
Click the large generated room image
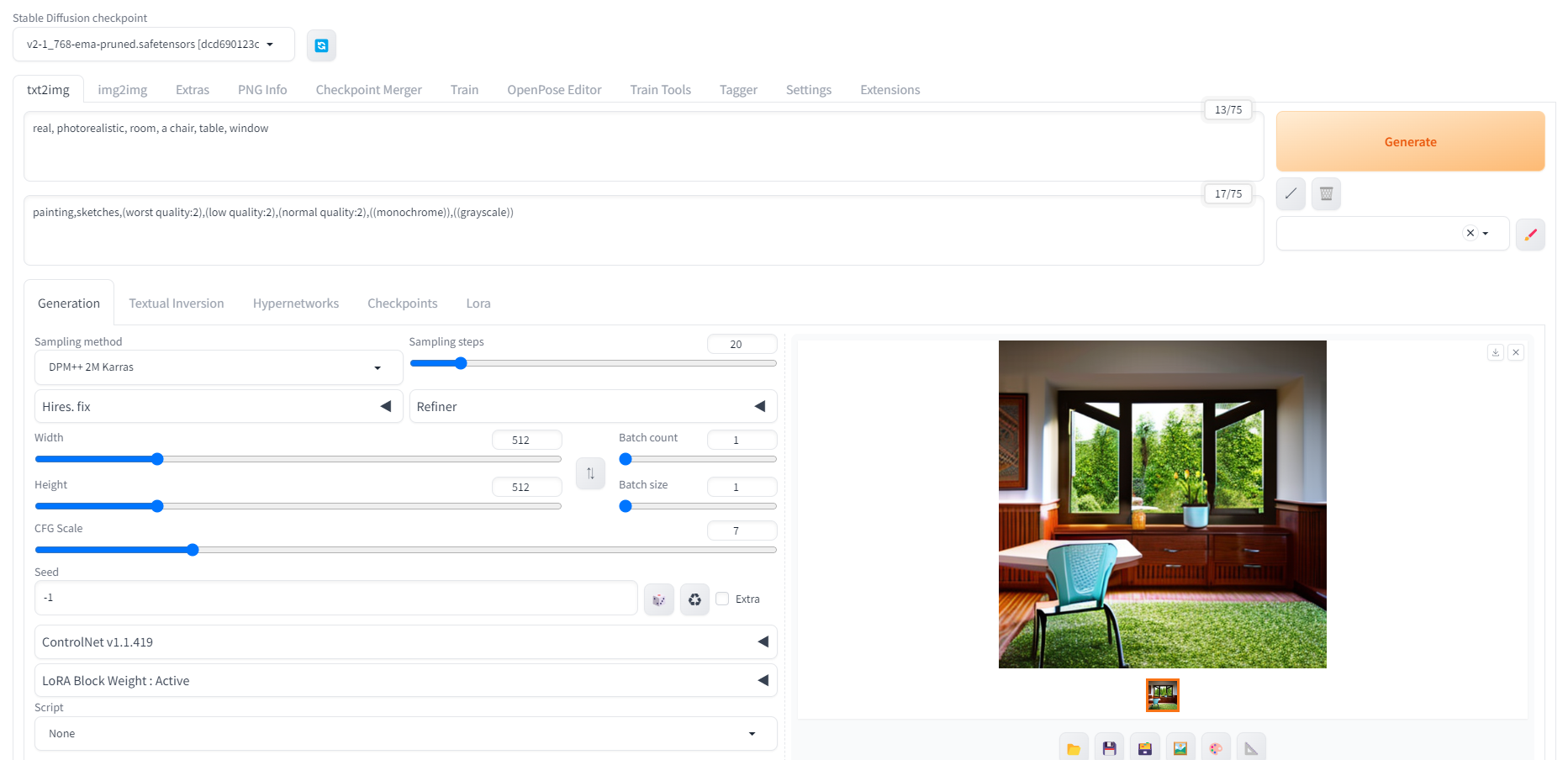pos(1163,504)
